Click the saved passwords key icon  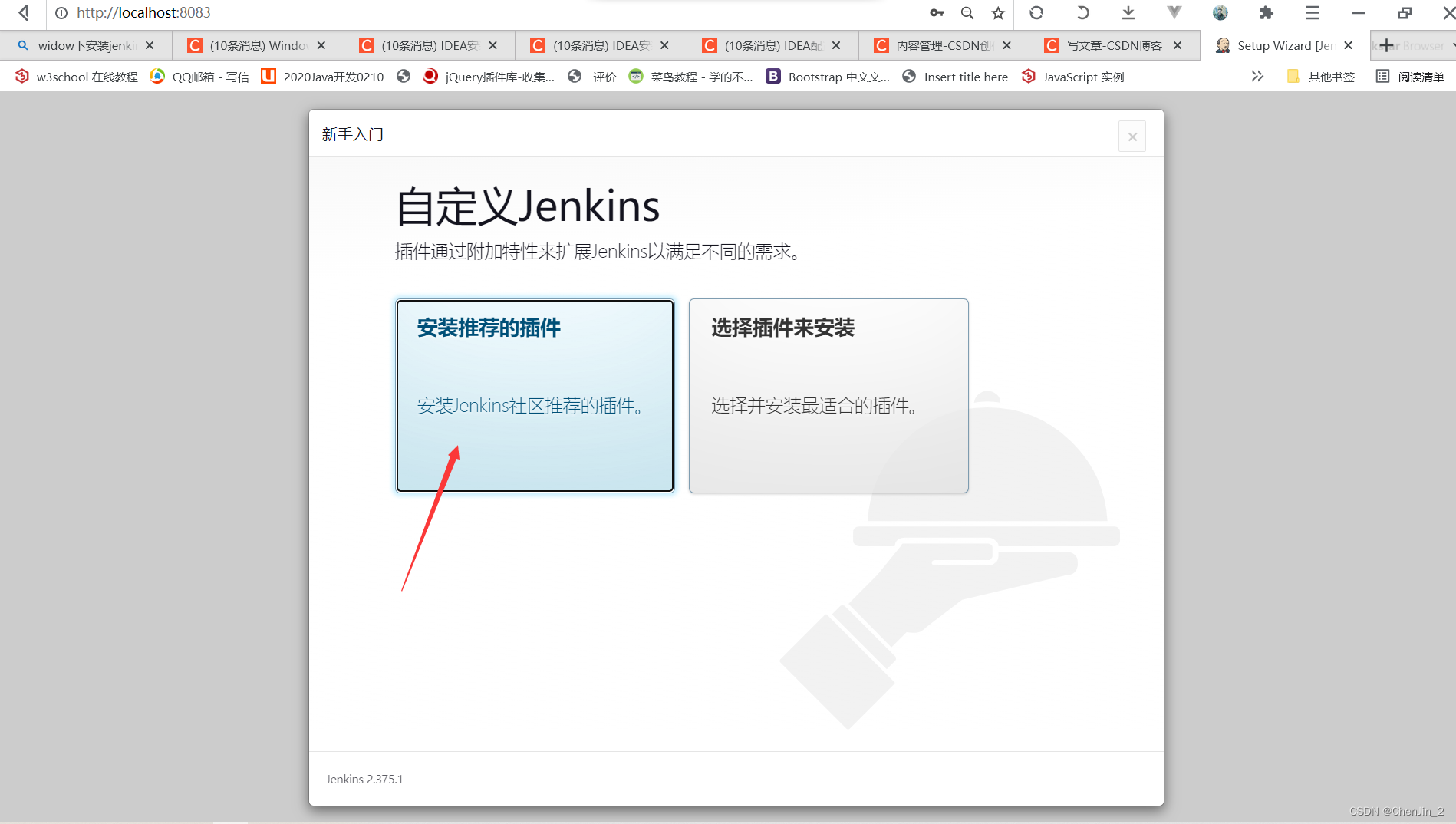coord(937,13)
